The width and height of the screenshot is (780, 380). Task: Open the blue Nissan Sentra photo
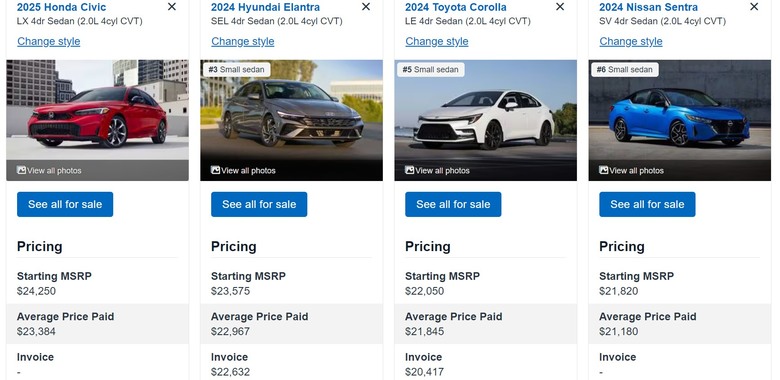680,120
